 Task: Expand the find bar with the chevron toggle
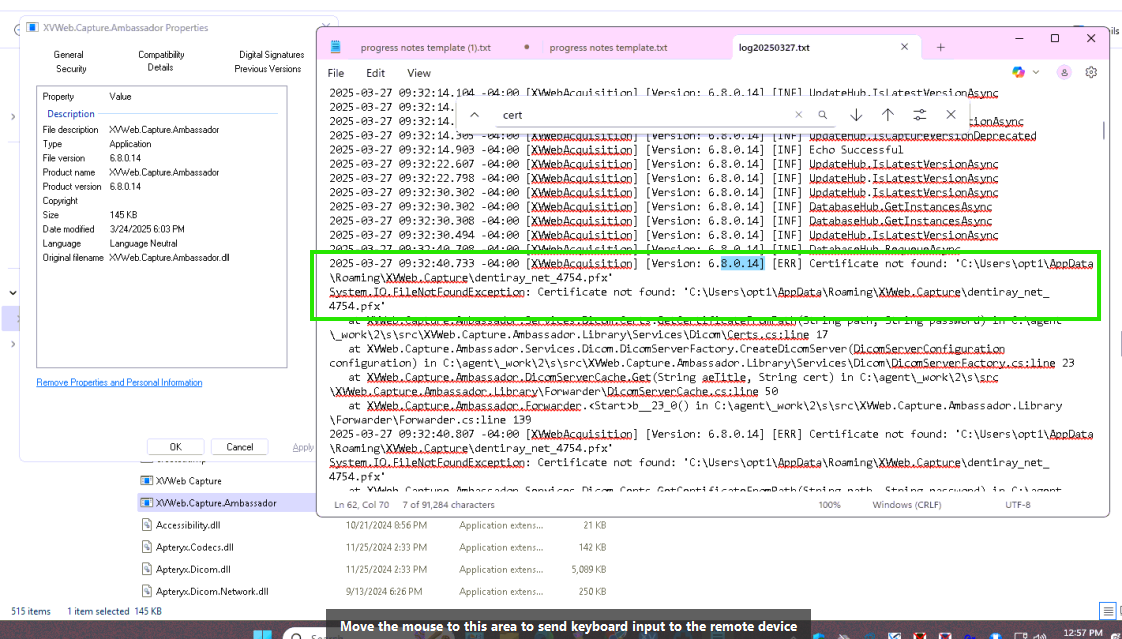tap(474, 114)
